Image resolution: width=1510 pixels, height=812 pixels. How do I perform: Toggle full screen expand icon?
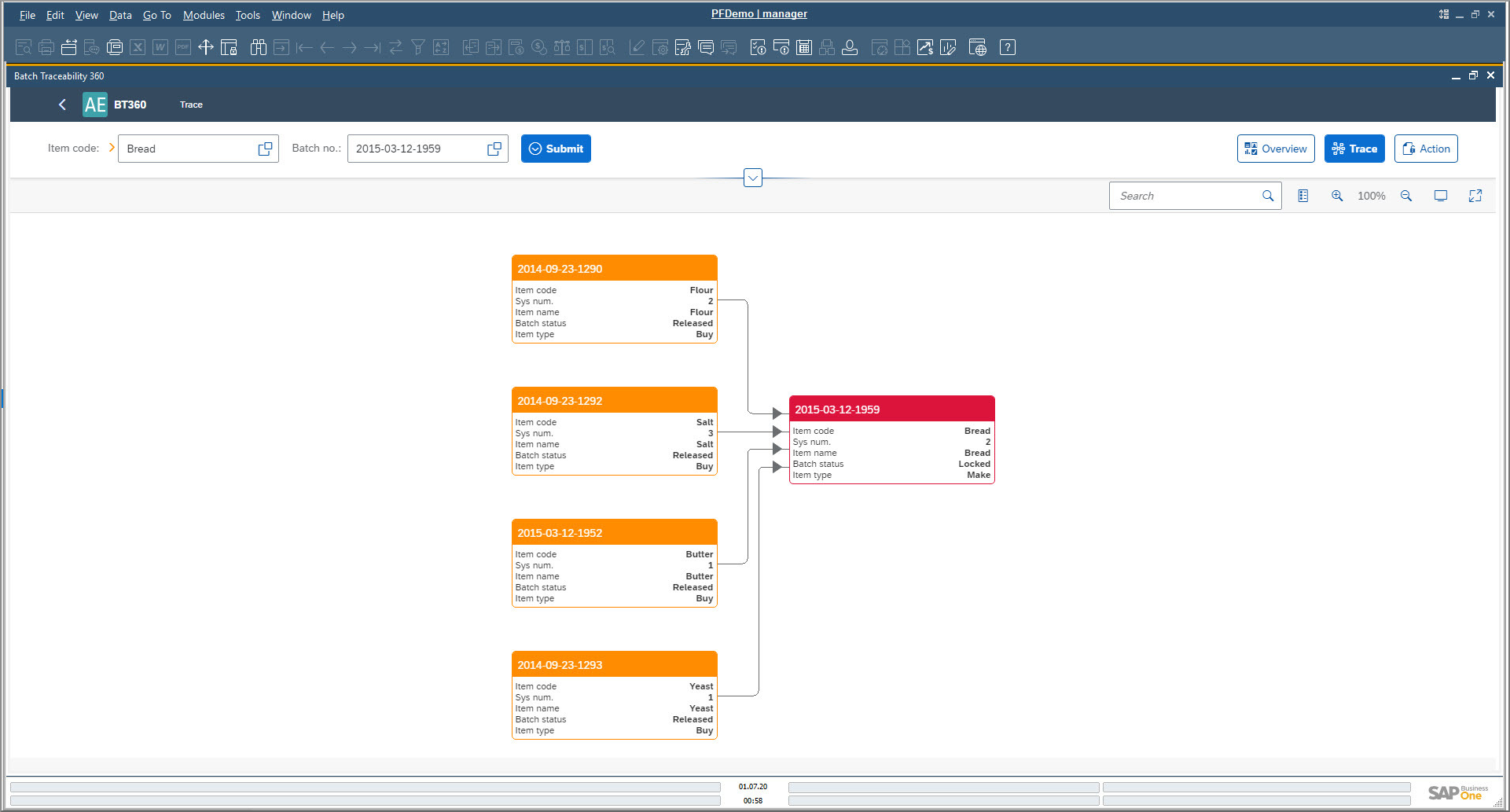point(1475,196)
